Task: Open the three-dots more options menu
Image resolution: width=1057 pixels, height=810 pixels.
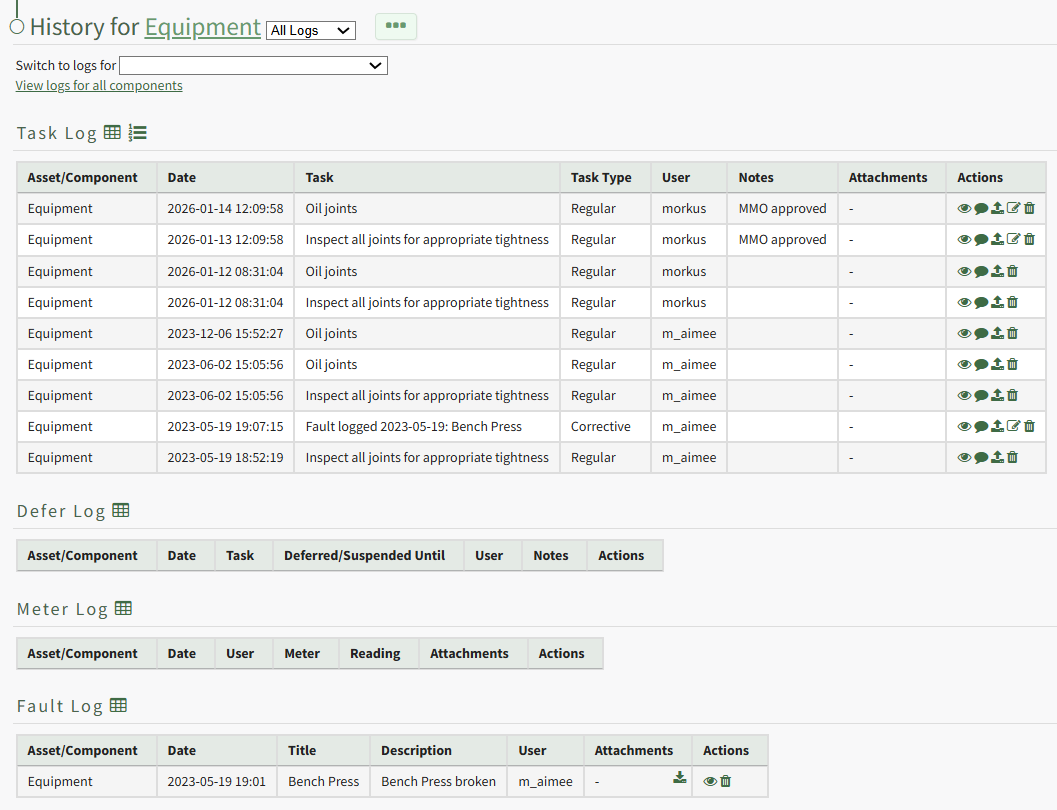Action: tap(396, 26)
